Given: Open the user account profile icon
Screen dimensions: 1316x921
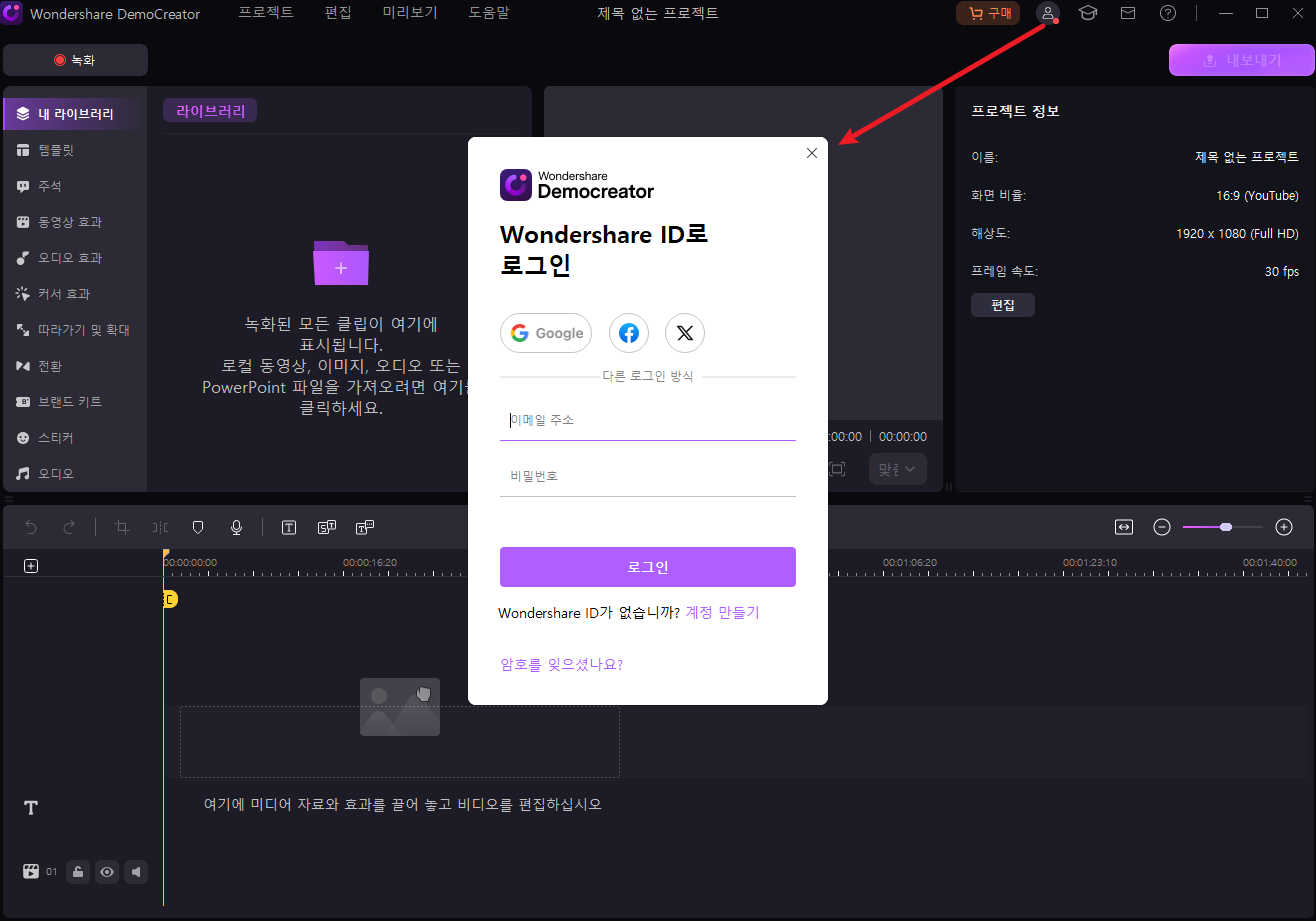Looking at the screenshot, I should pyautogui.click(x=1047, y=13).
